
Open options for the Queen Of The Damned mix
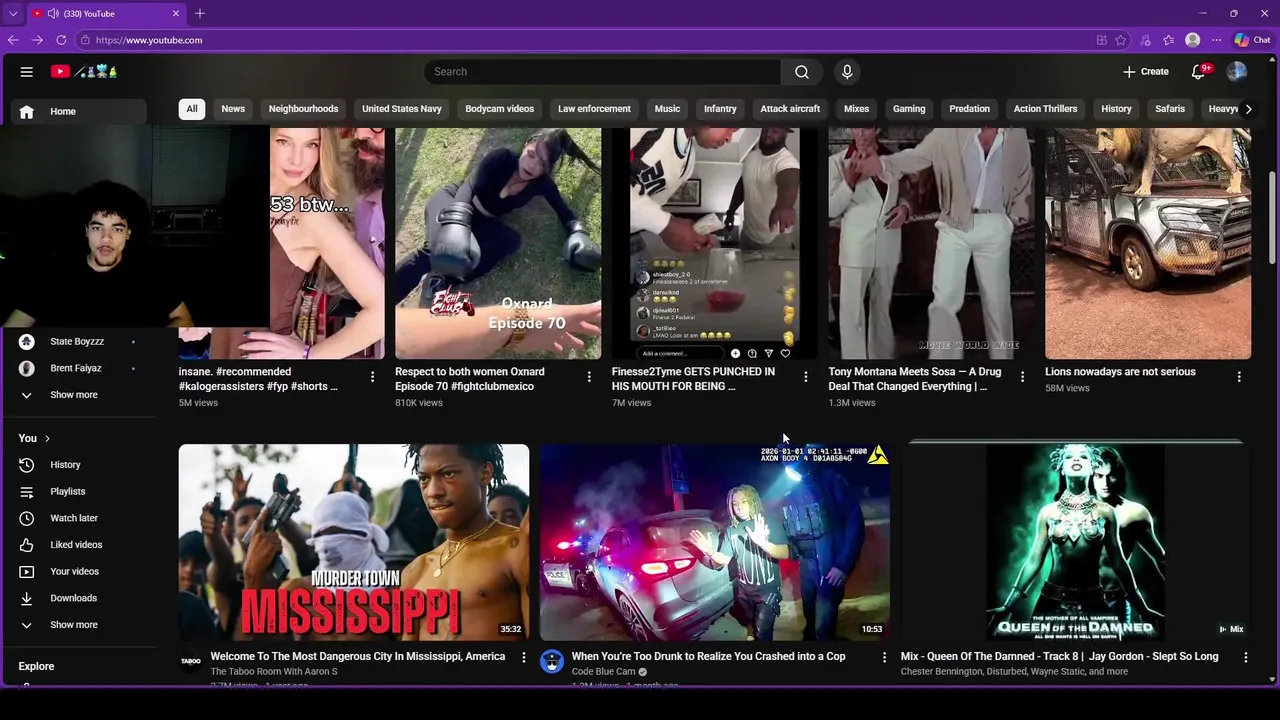(x=1245, y=658)
